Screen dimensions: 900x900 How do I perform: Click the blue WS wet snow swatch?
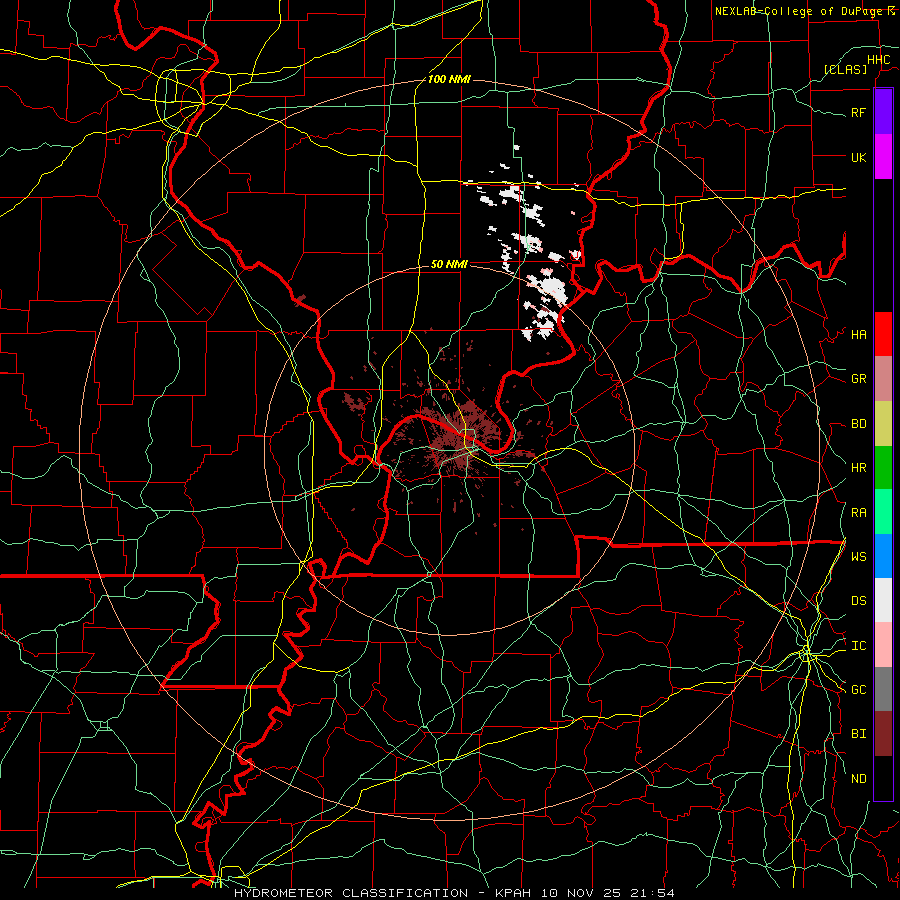[x=883, y=556]
